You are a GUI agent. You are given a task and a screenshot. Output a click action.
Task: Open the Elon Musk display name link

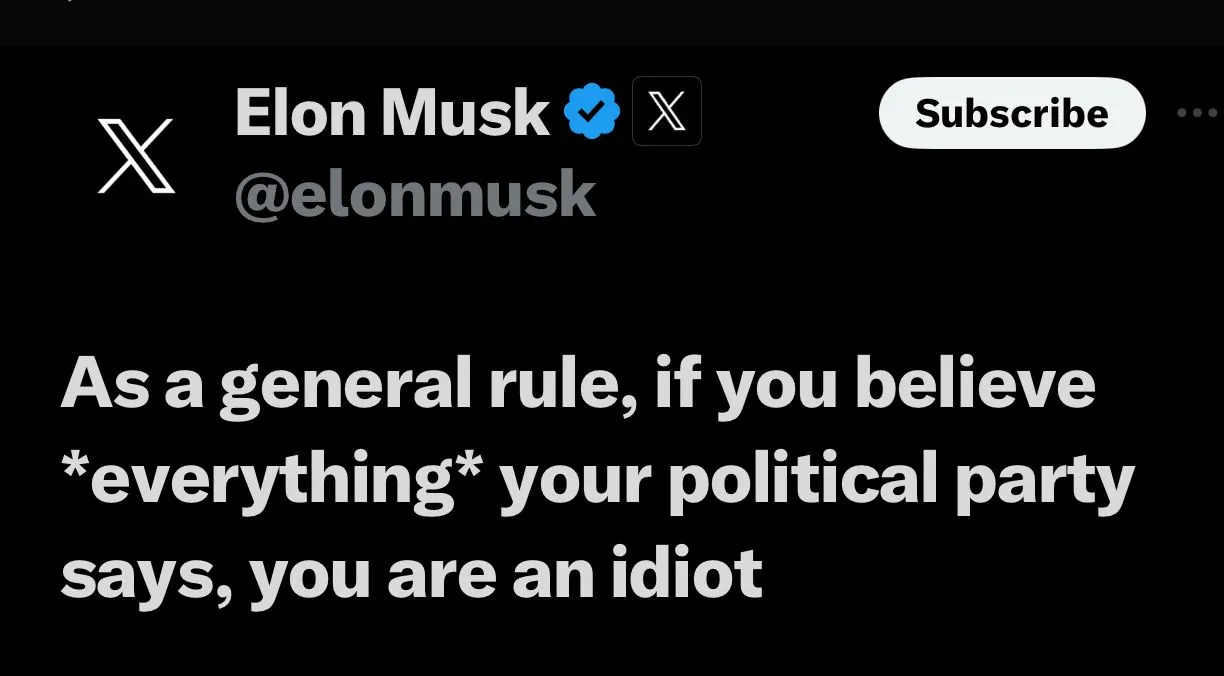click(x=392, y=112)
